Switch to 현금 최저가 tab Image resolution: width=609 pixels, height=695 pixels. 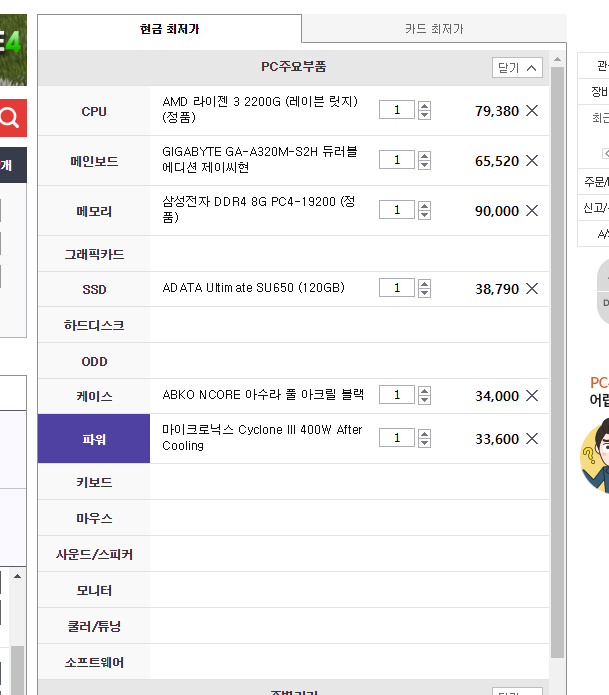click(169, 29)
